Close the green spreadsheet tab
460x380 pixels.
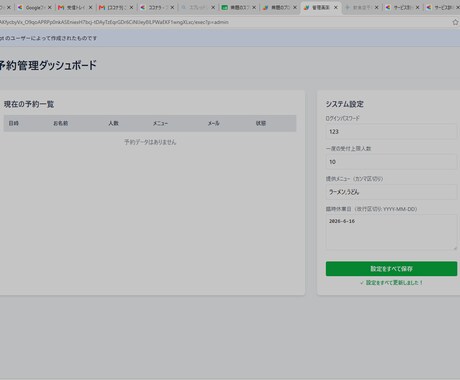click(254, 7)
